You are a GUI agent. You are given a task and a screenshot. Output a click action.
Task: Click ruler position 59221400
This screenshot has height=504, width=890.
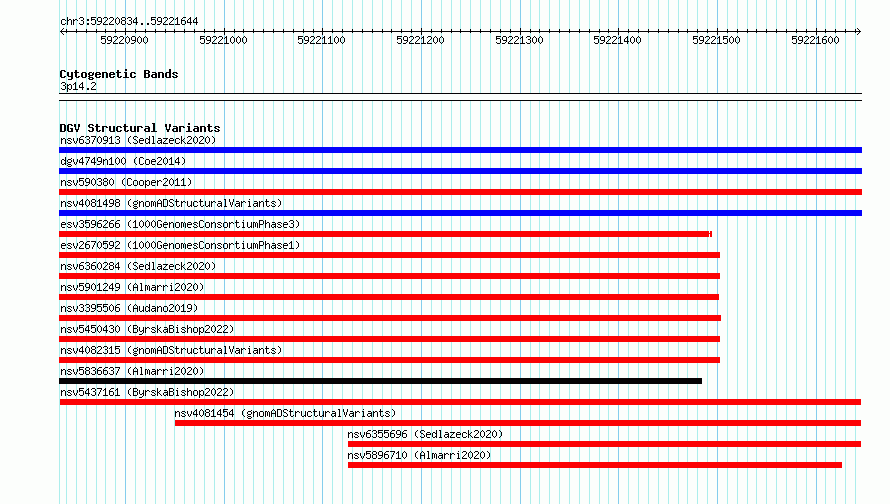pos(617,40)
